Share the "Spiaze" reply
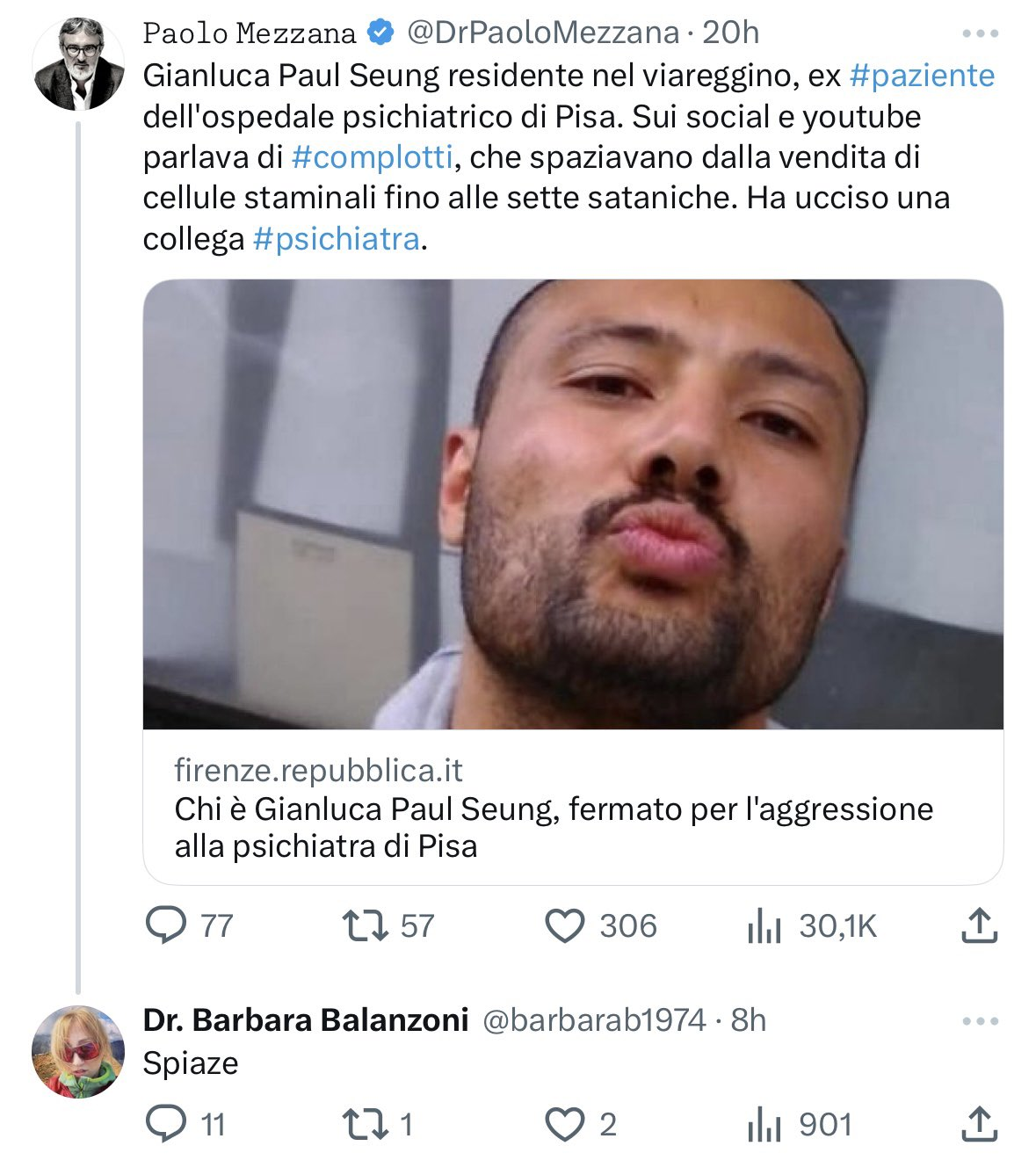Viewport: 1036px width, 1175px height. (979, 1124)
